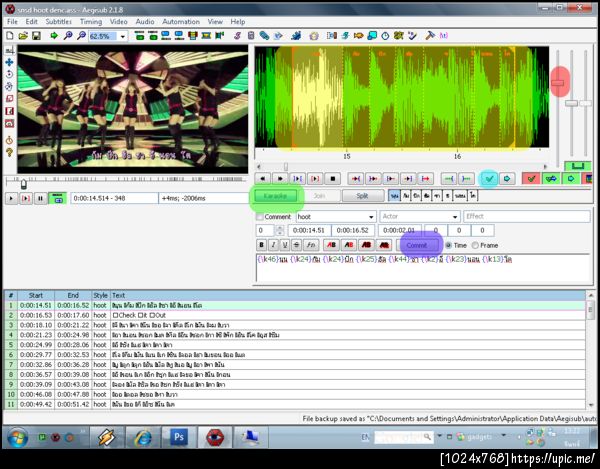
Task: Stop audio playback
Action: (x=333, y=179)
